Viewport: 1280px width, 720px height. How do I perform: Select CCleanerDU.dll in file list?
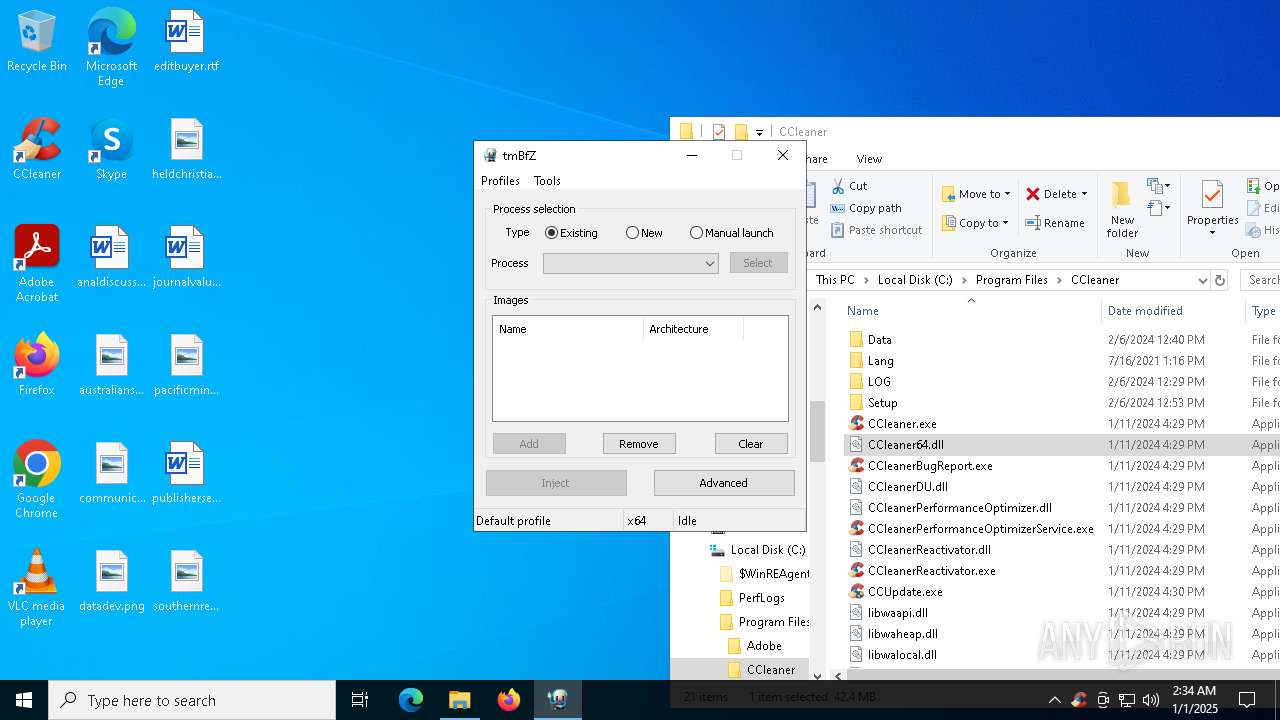(x=907, y=487)
